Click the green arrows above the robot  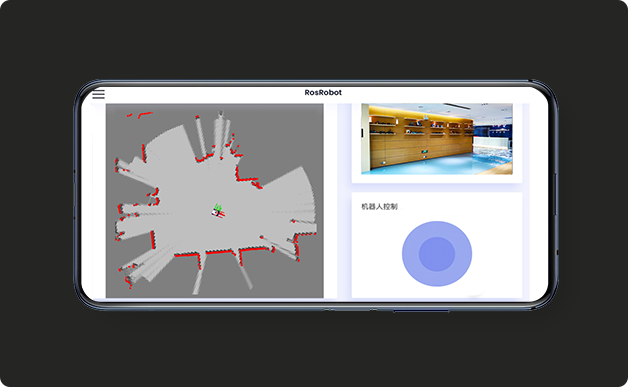[x=218, y=207]
